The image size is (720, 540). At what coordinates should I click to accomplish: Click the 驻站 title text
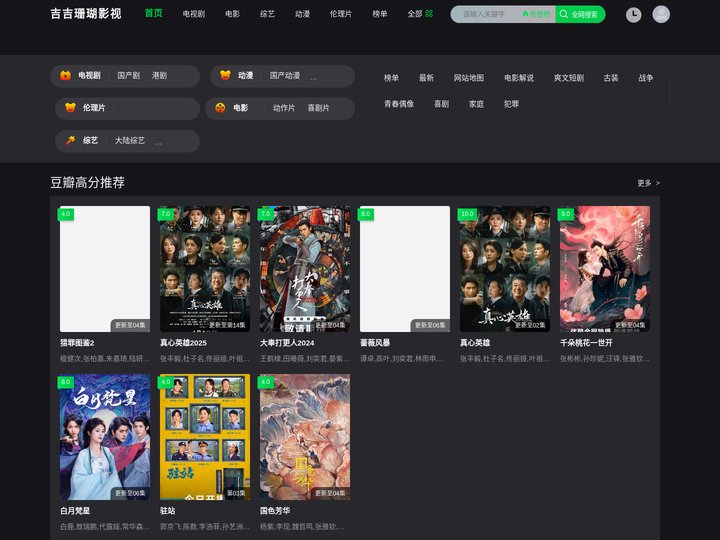pos(168,511)
